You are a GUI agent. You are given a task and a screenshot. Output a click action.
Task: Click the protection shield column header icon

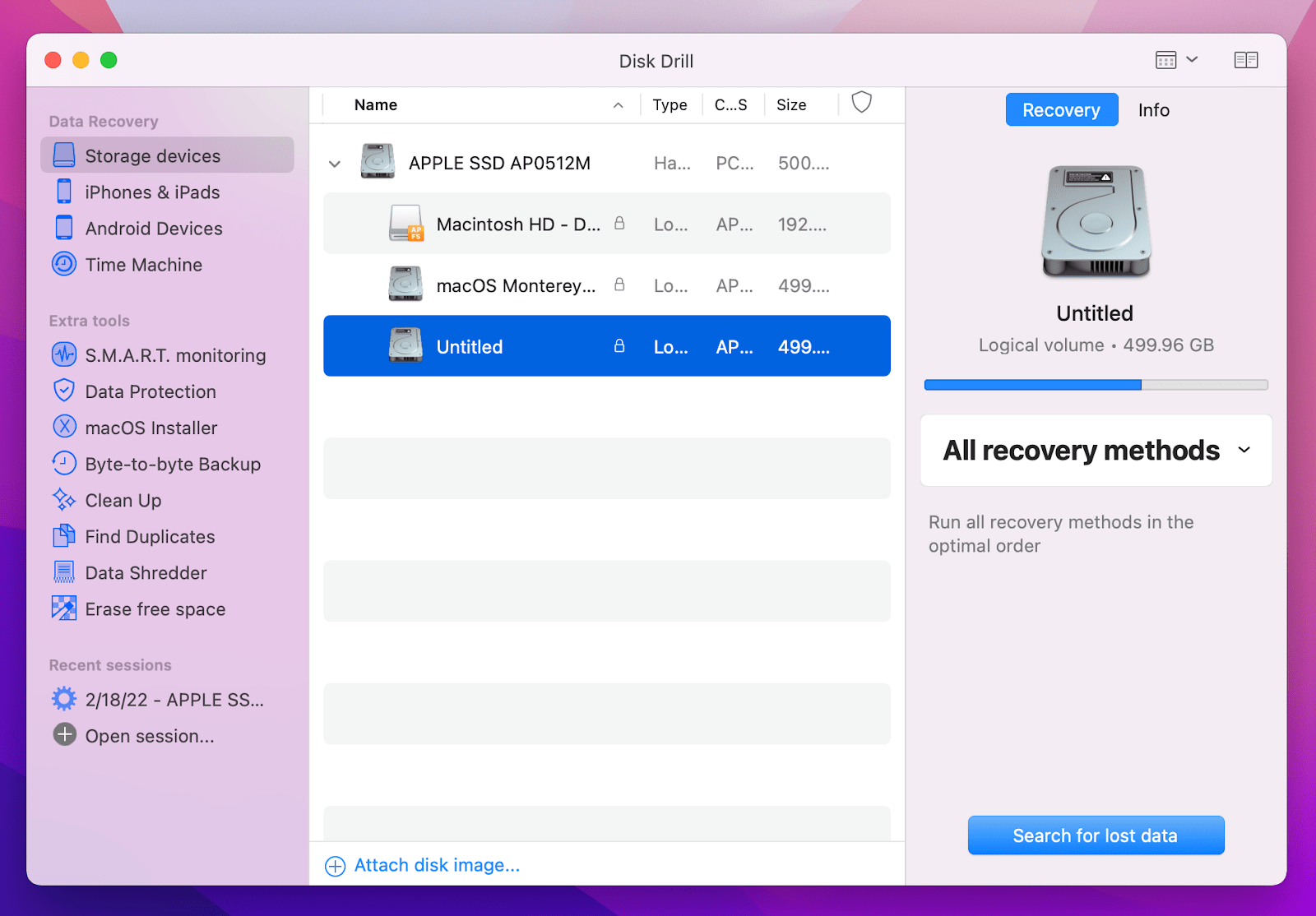point(861,103)
